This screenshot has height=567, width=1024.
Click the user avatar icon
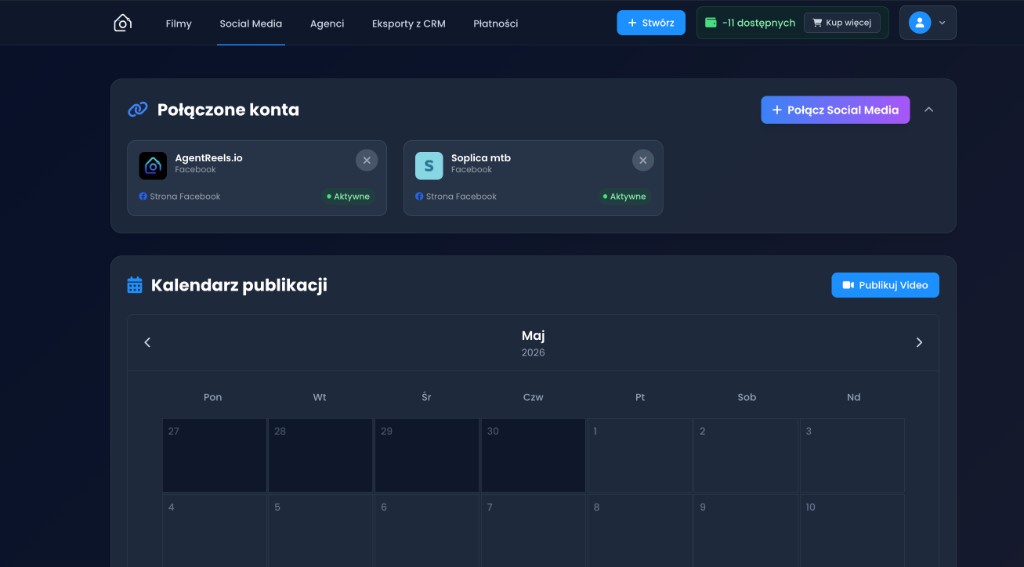pyautogui.click(x=920, y=23)
